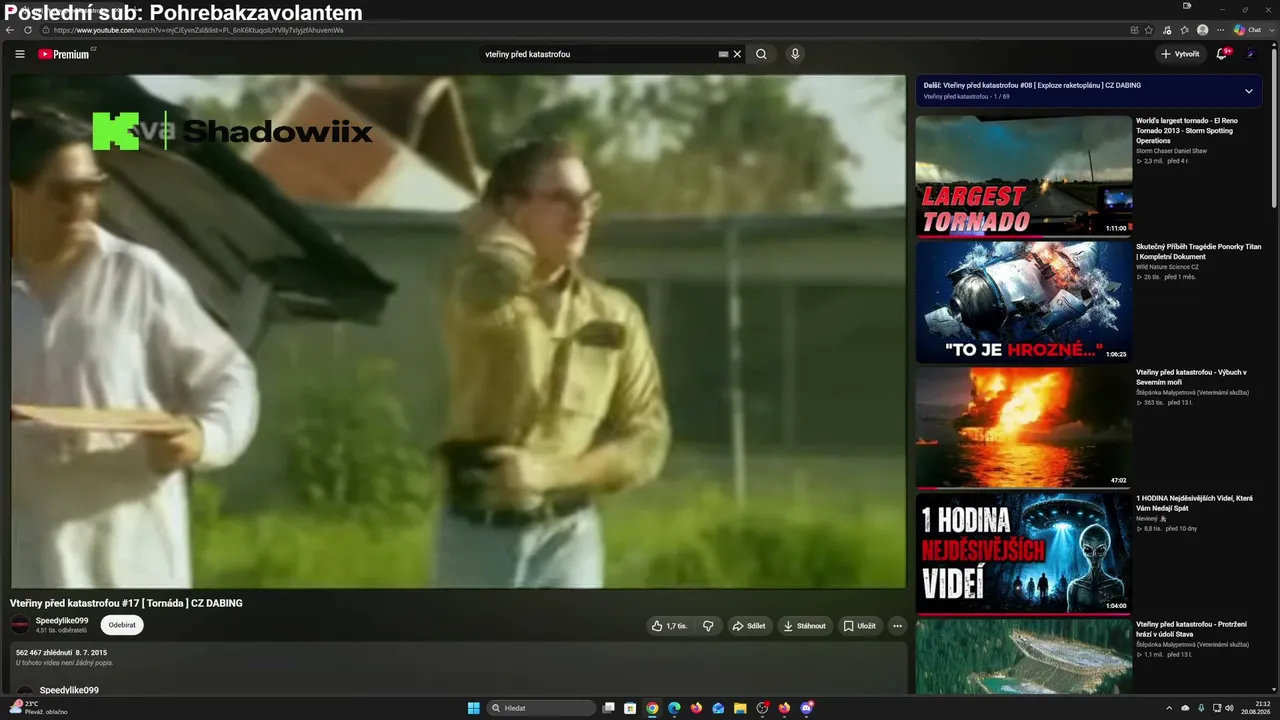Open the Copilot Chat button
The image size is (1280, 720).
pos(1247,30)
